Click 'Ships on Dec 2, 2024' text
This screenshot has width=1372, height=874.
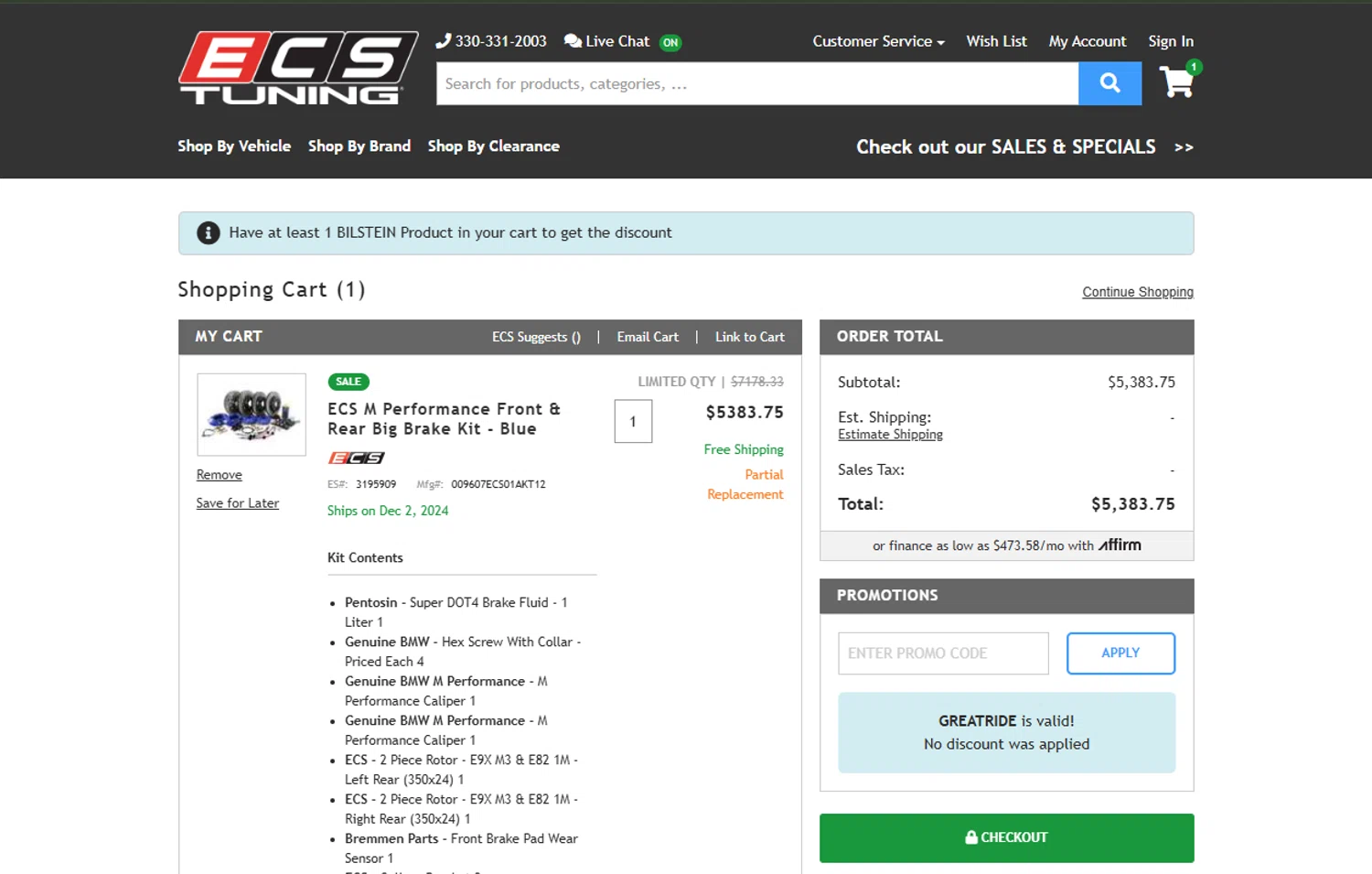388,511
